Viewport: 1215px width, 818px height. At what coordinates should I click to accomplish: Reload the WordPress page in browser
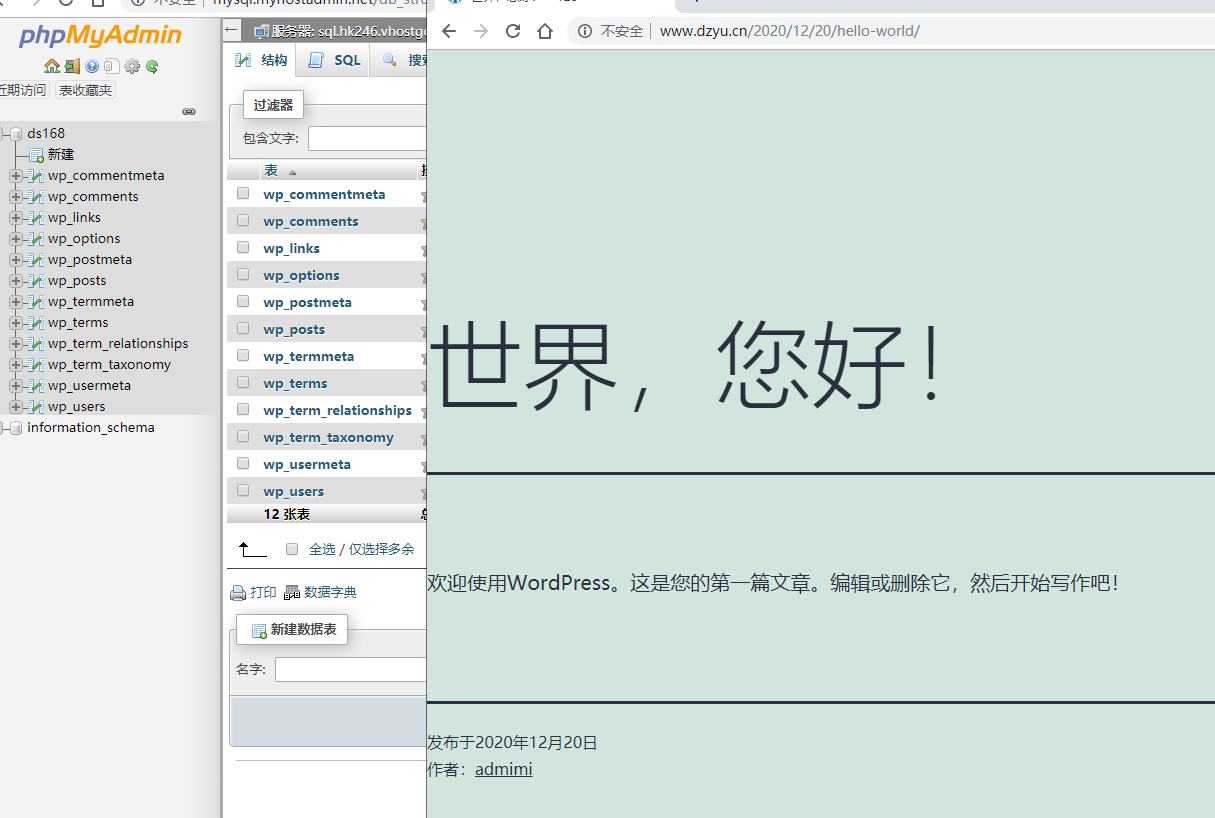[x=513, y=31]
